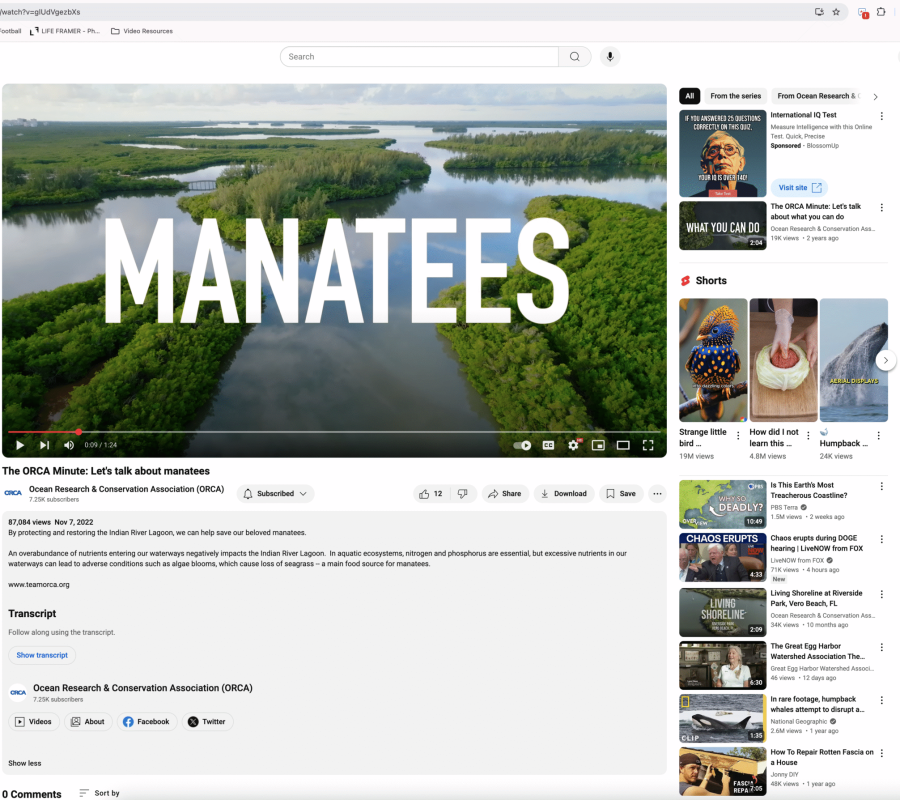Click Show less under the description

(x=25, y=763)
